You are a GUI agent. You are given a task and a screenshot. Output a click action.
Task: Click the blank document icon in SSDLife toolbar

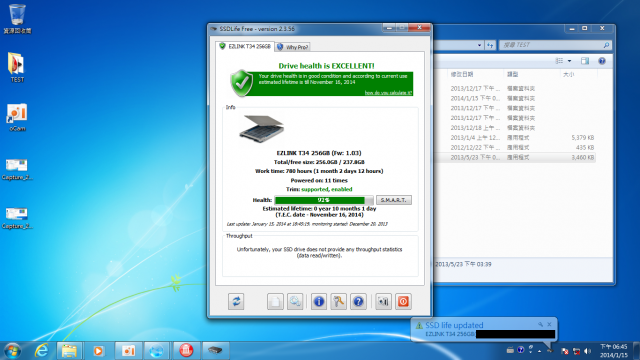coord(275,302)
